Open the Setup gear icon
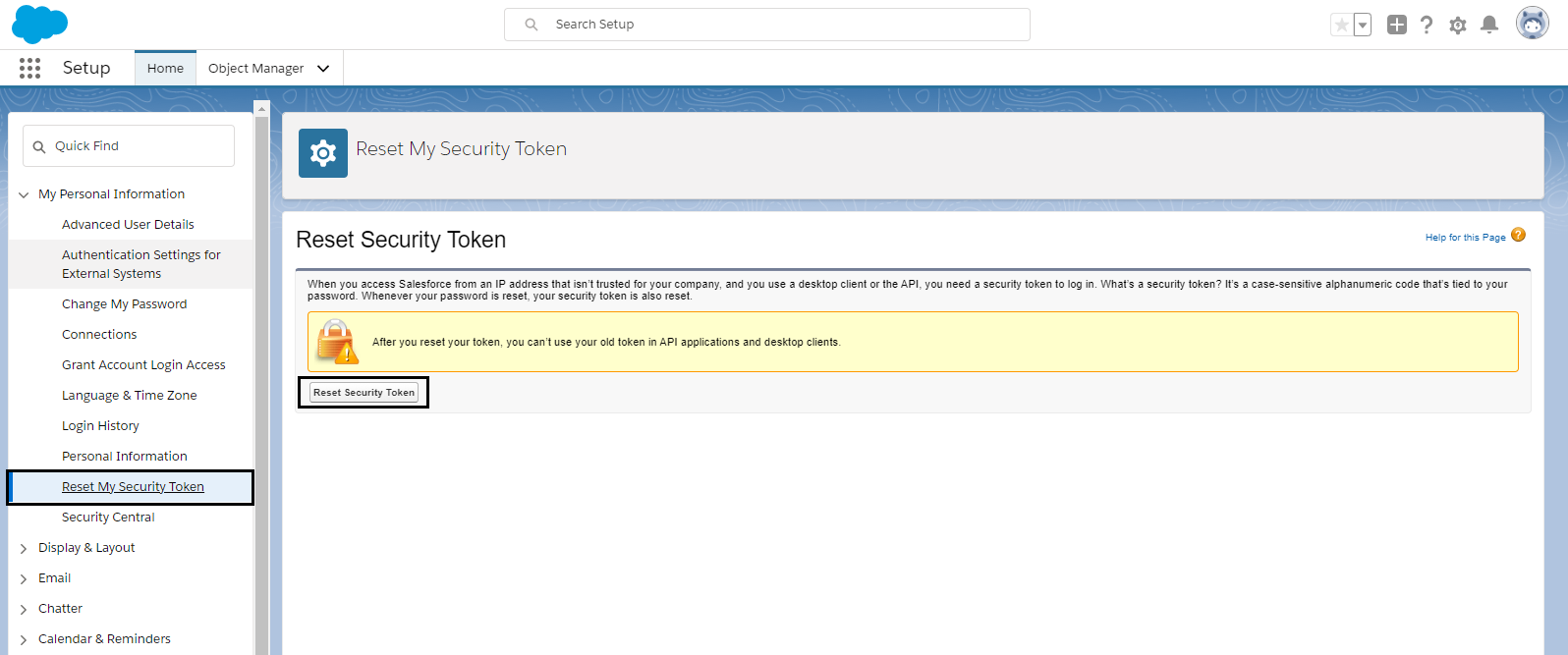Viewport: 1568px width, 655px height. pos(1457,25)
